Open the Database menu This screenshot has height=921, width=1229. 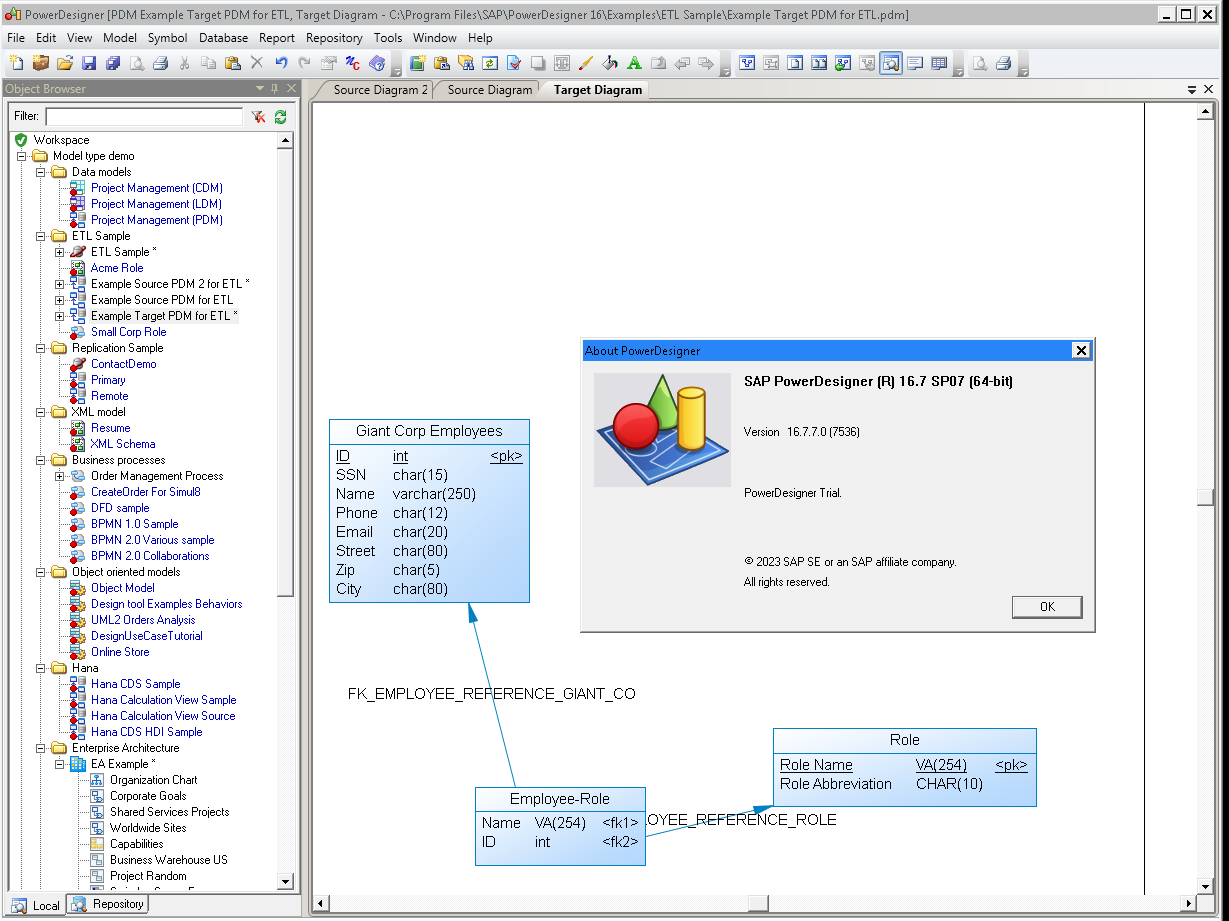point(224,38)
